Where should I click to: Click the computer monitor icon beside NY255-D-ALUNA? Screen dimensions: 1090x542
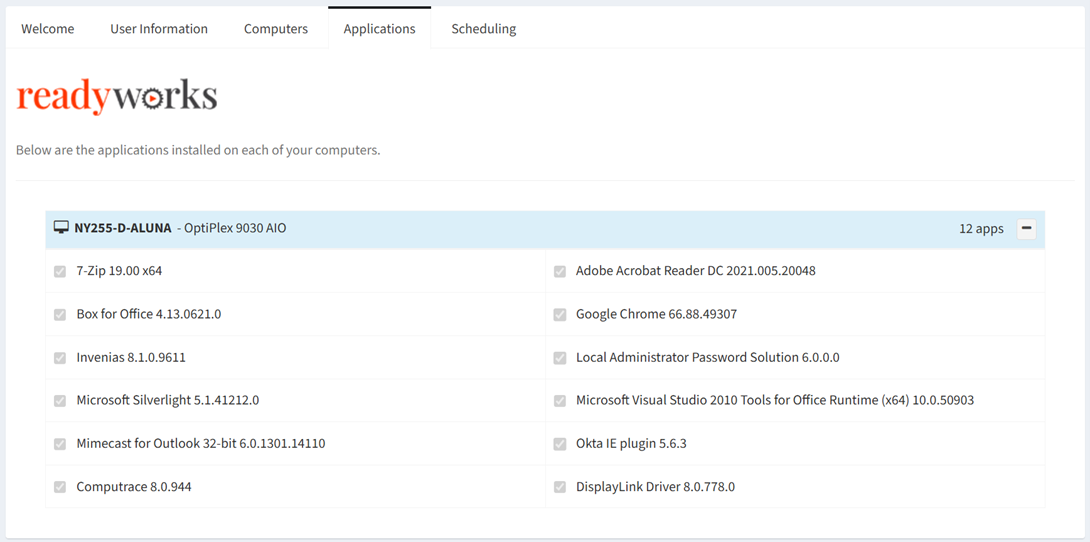click(61, 227)
